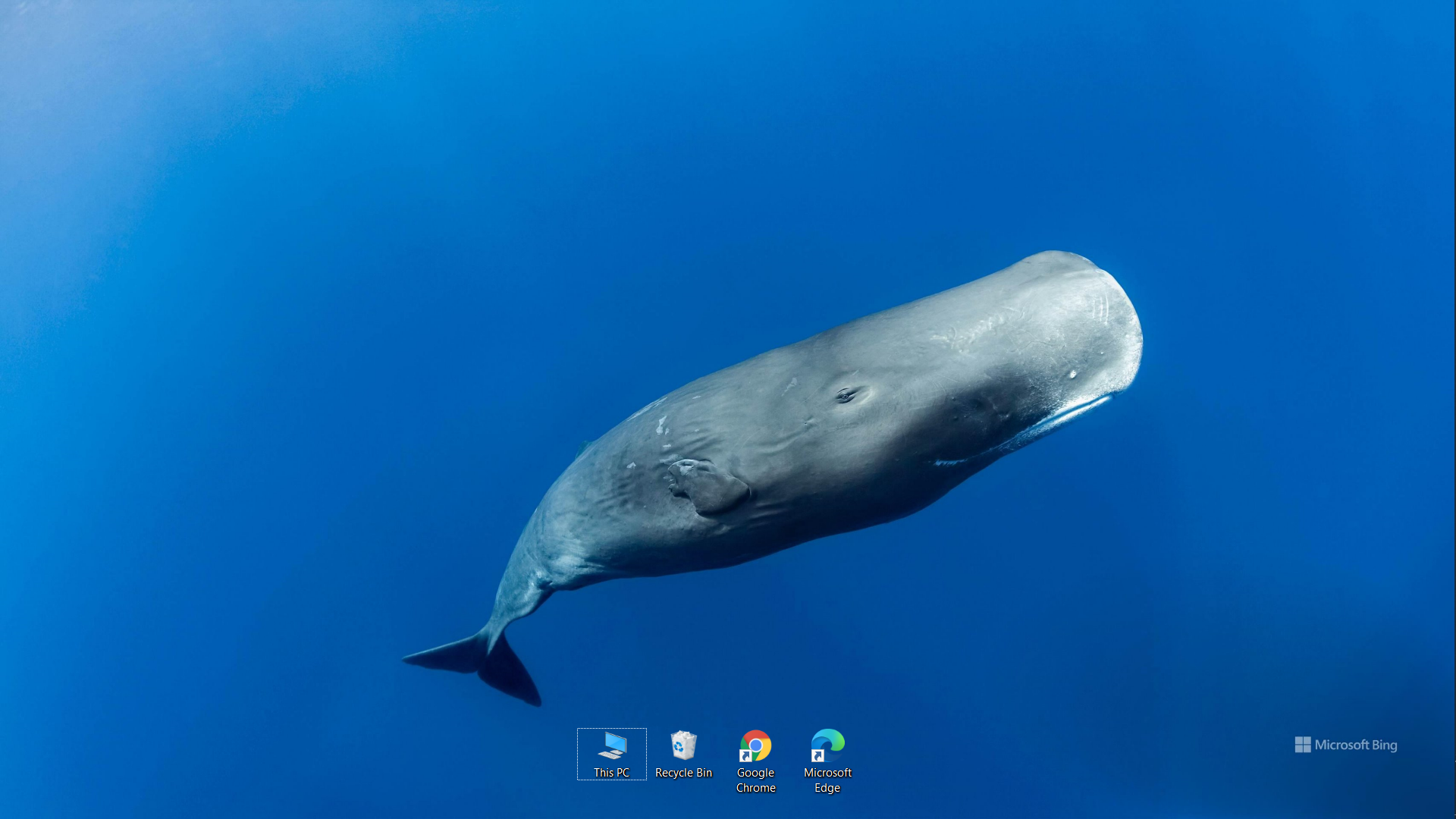Click the "Recycle Bin" label text

click(683, 773)
